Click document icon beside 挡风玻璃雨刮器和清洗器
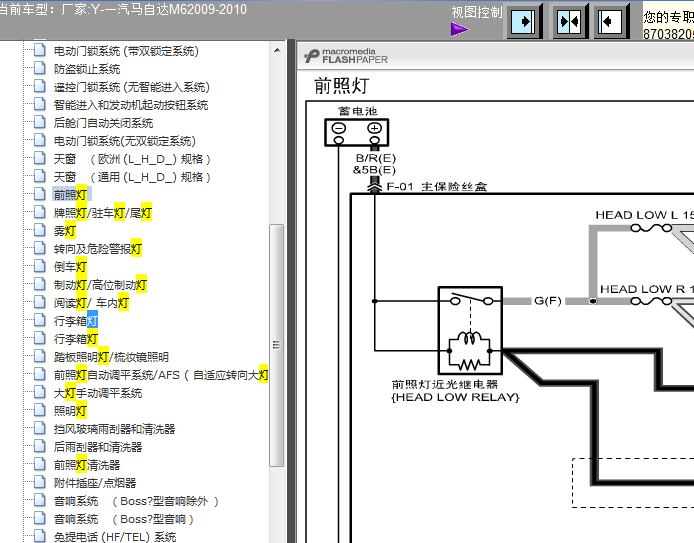The image size is (694, 543). tap(39, 428)
